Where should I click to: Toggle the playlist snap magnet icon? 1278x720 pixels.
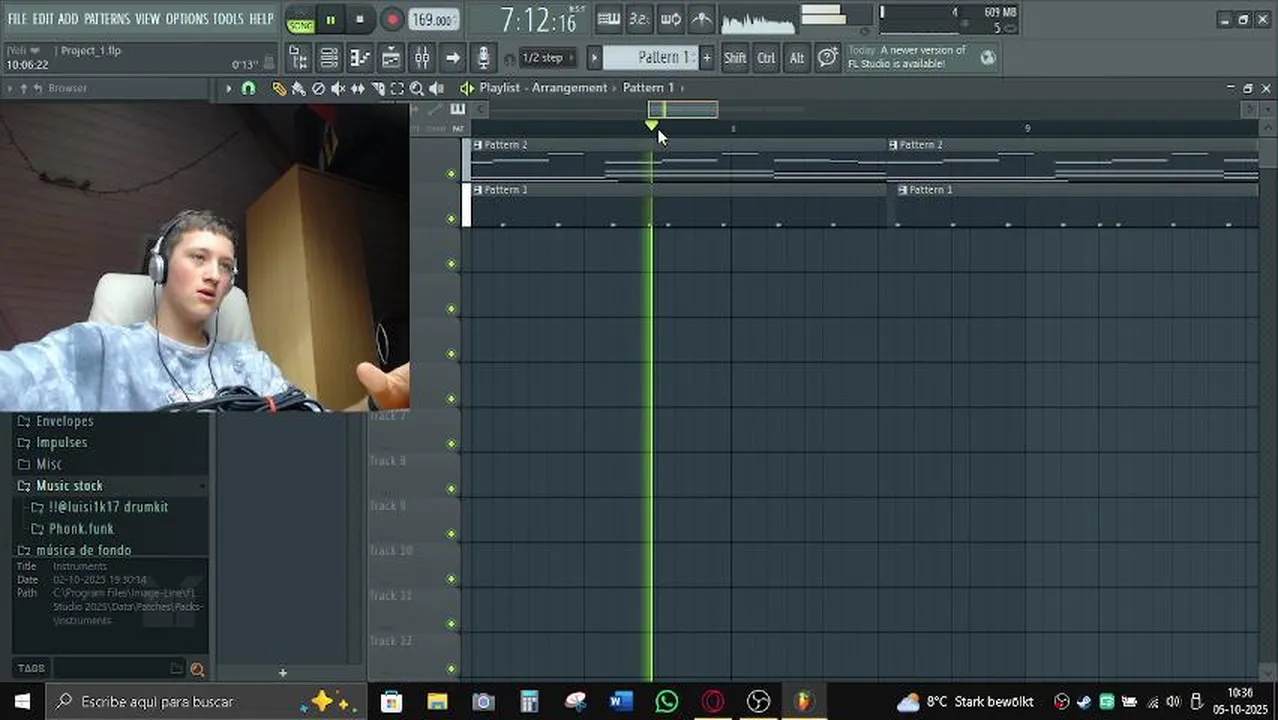pos(248,88)
